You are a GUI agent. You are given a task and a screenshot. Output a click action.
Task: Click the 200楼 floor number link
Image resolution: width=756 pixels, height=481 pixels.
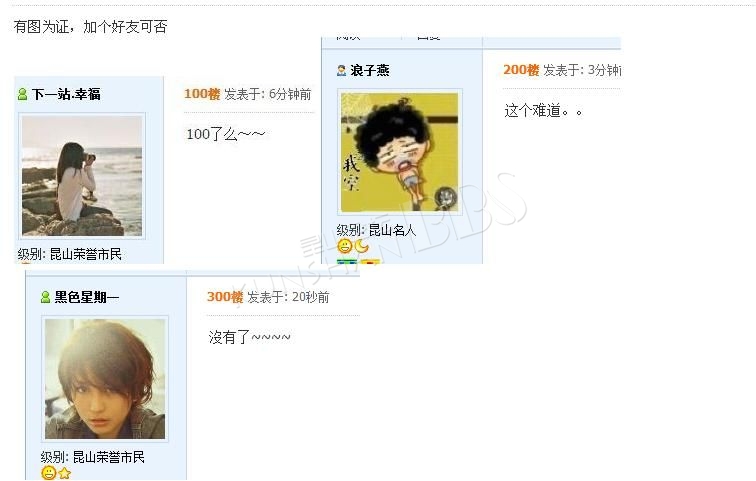[x=521, y=70]
